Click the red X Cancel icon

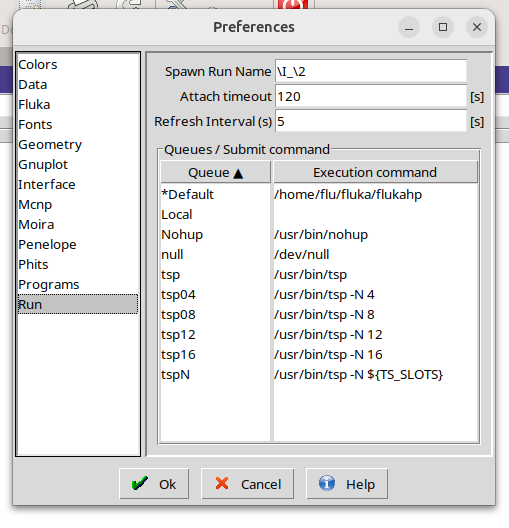tap(222, 484)
